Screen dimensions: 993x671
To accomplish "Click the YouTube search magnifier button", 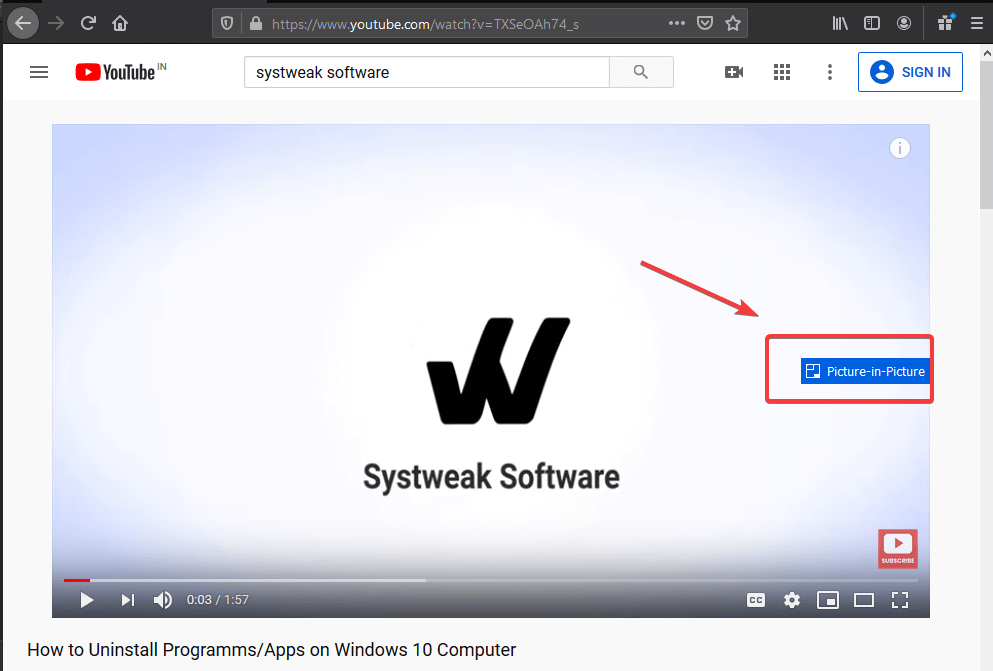I will (x=641, y=72).
